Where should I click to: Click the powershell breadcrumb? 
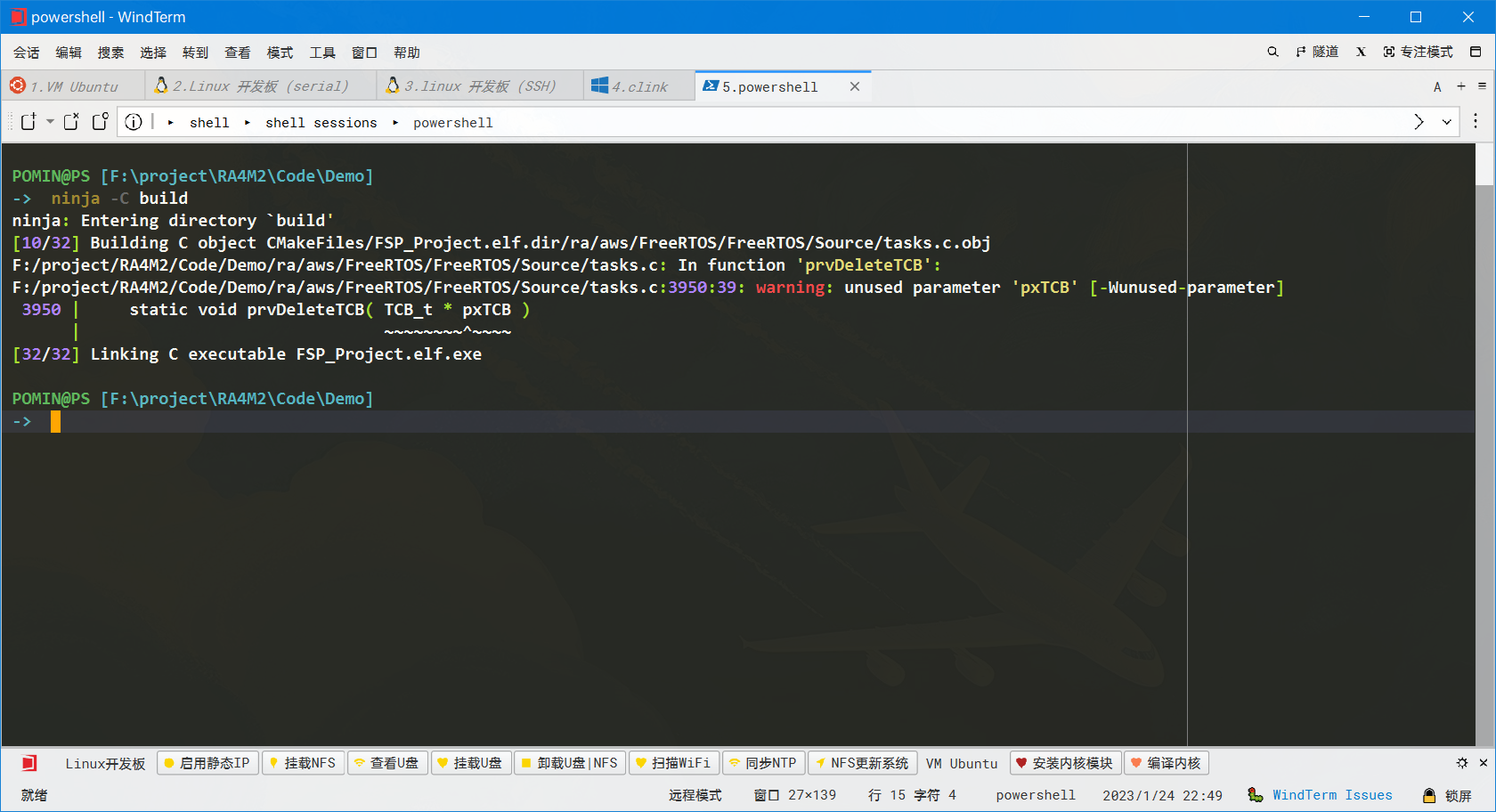(x=453, y=123)
